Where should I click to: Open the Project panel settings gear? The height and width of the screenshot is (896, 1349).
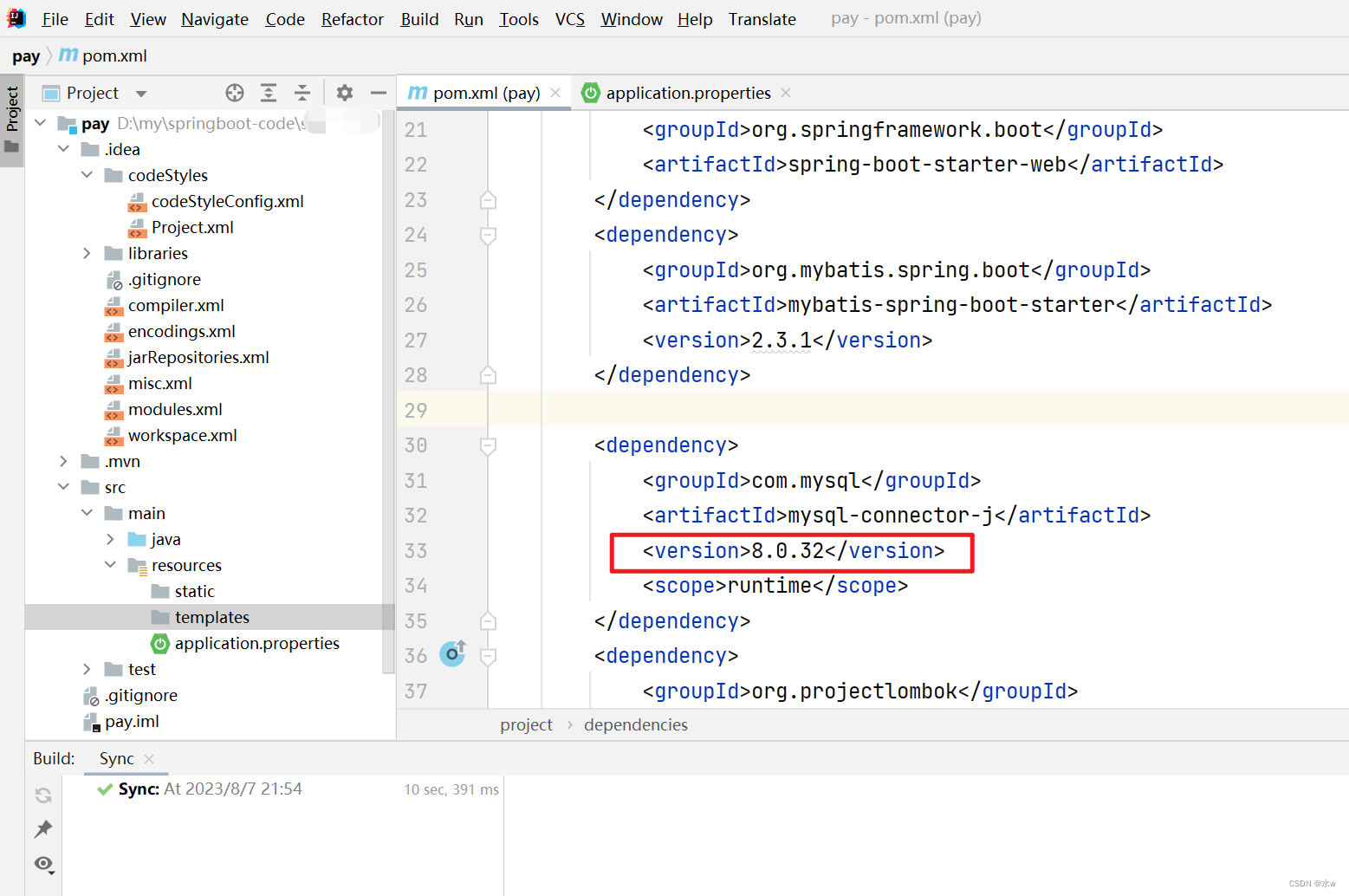pos(344,93)
